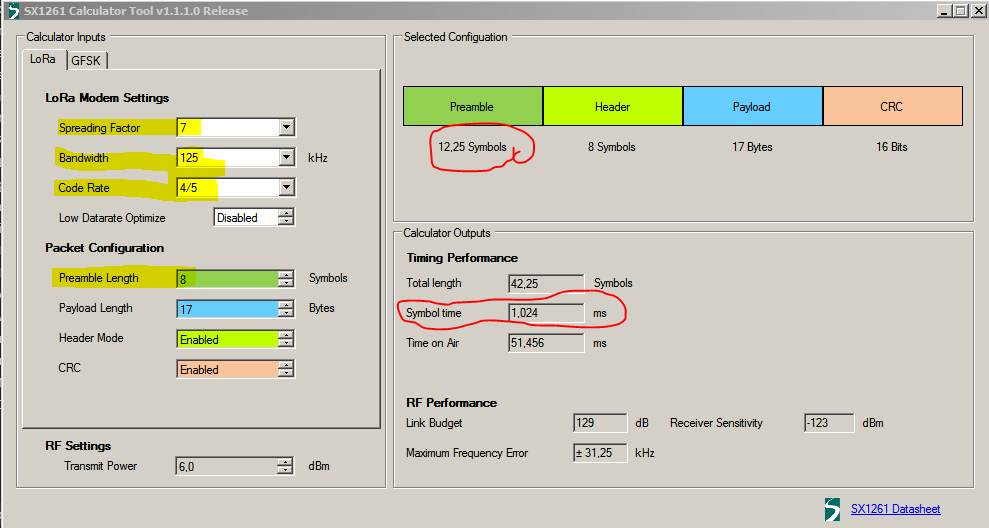Viewport: 989px width, 528px height.
Task: Click the Payload Length spinner arrows
Action: [286, 308]
